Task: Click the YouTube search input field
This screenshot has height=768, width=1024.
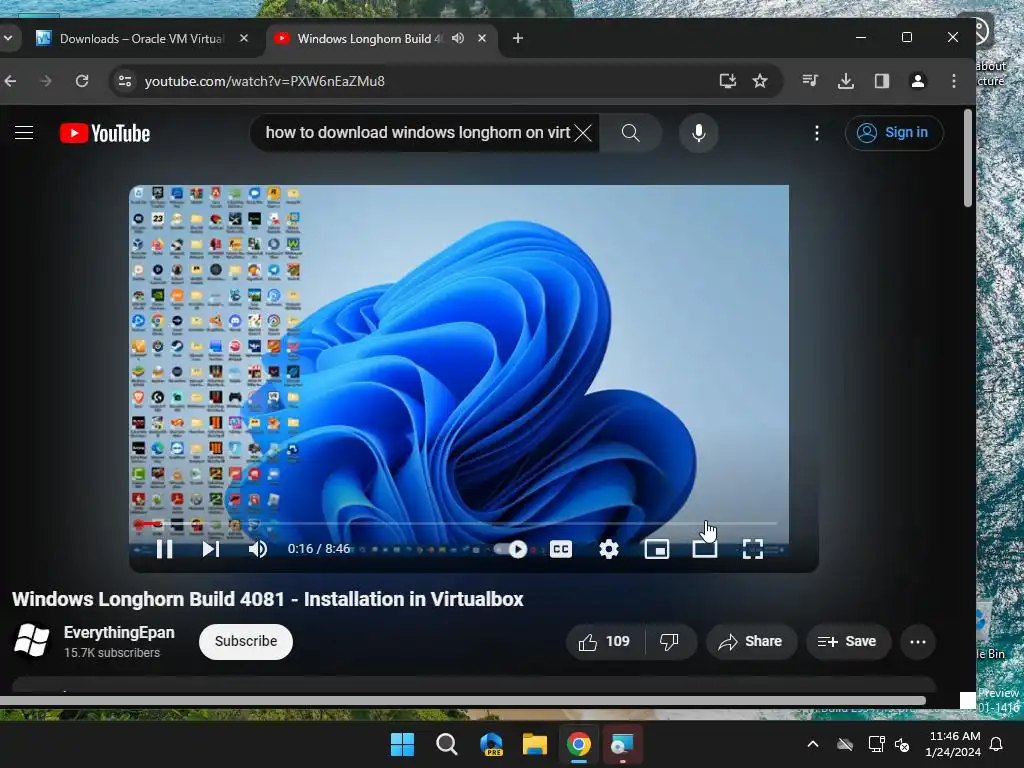Action: coord(417,133)
